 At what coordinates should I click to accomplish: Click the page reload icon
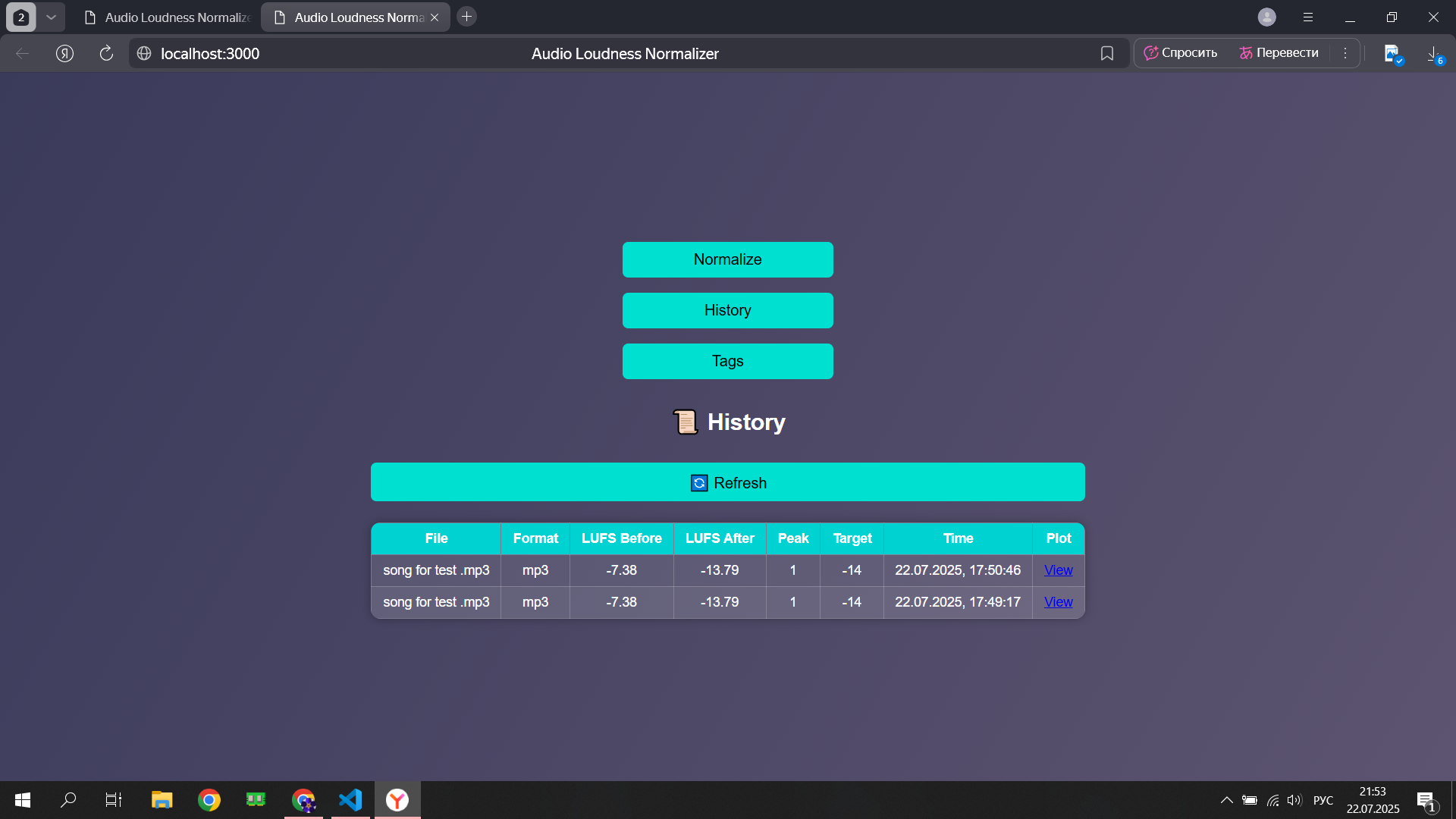[106, 53]
